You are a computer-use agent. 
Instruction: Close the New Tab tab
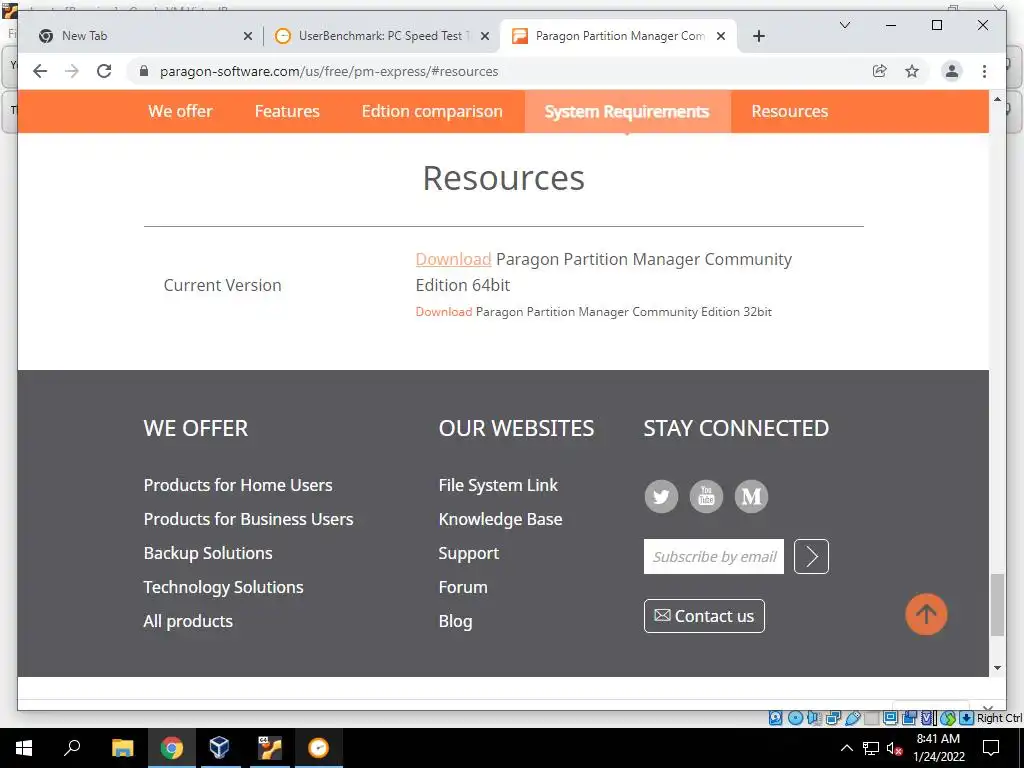(248, 36)
